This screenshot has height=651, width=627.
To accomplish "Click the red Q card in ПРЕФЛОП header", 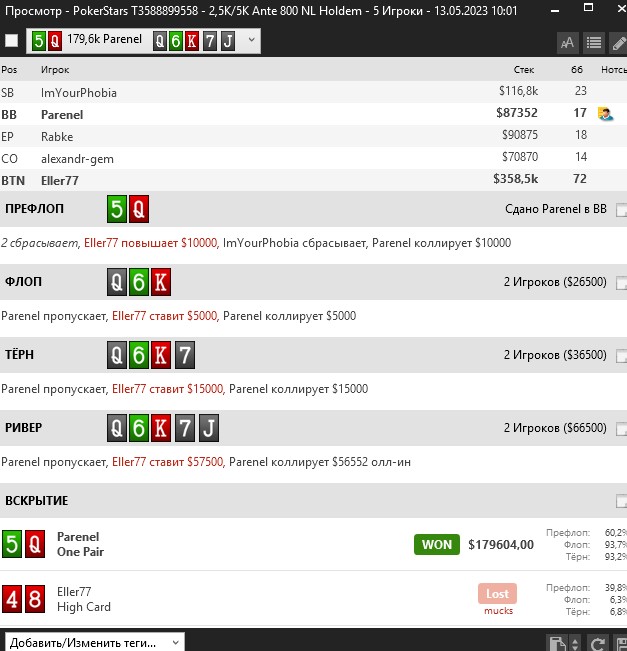I will (x=139, y=209).
